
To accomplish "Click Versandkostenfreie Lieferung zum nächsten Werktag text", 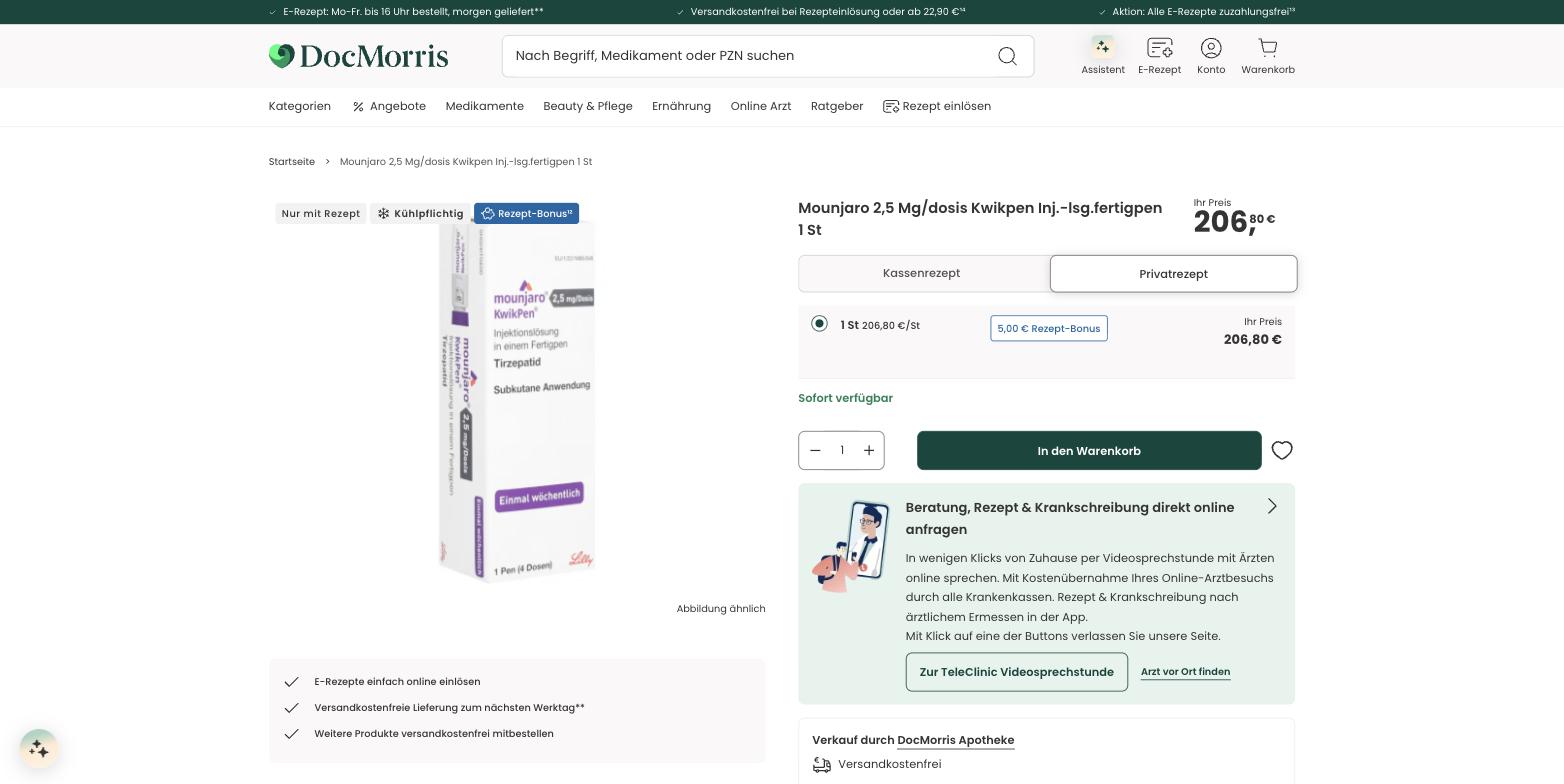I will click(449, 708).
